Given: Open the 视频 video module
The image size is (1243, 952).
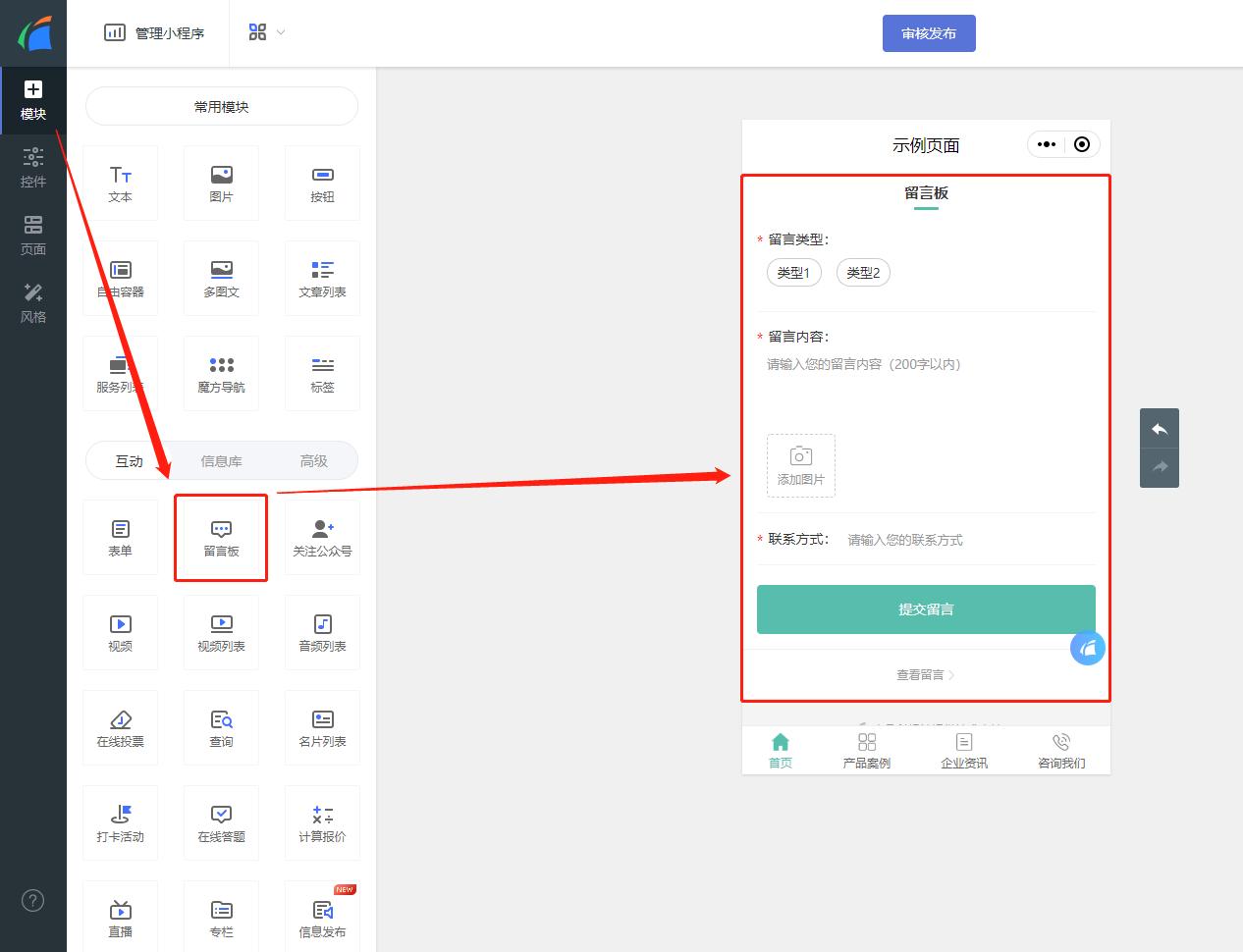Looking at the screenshot, I should [x=120, y=632].
